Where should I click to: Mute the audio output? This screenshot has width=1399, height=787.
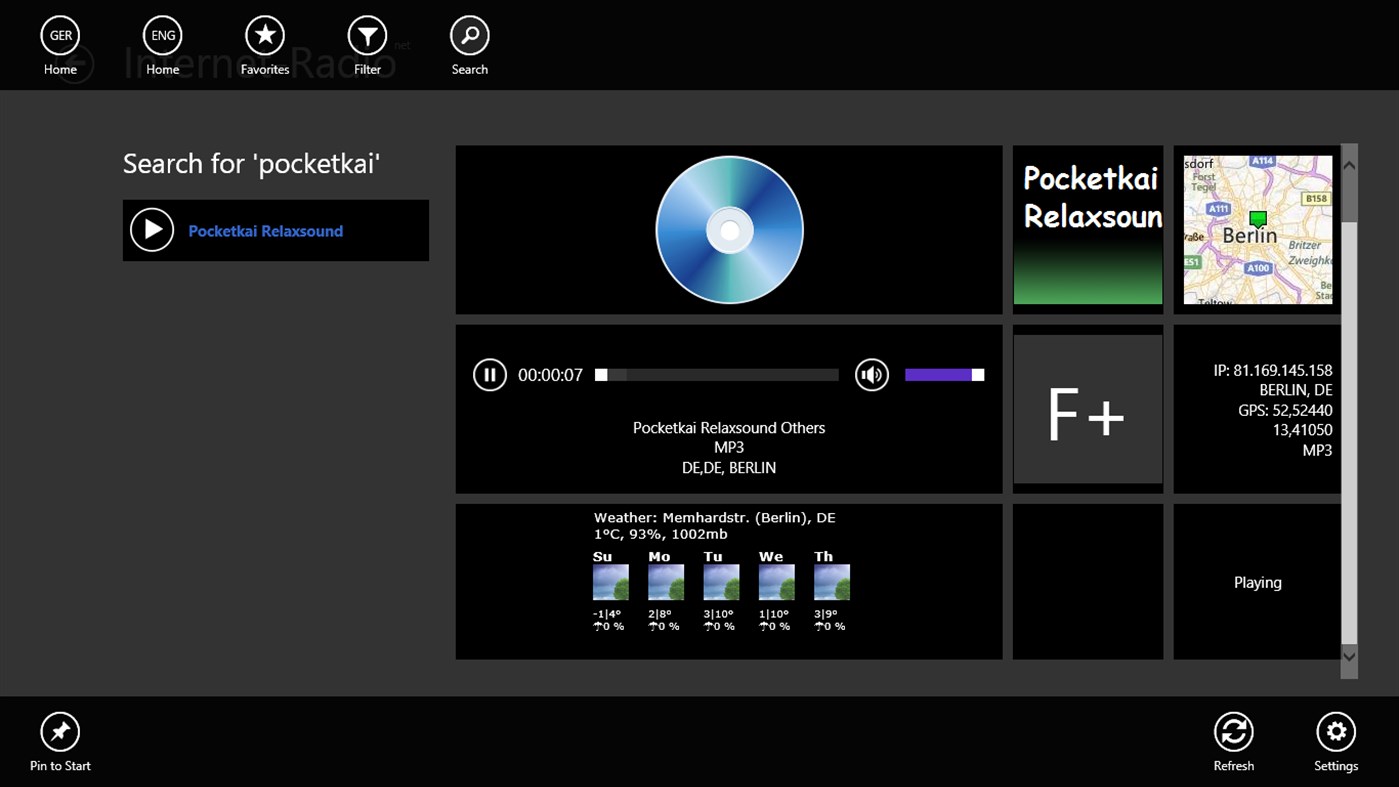coord(871,375)
